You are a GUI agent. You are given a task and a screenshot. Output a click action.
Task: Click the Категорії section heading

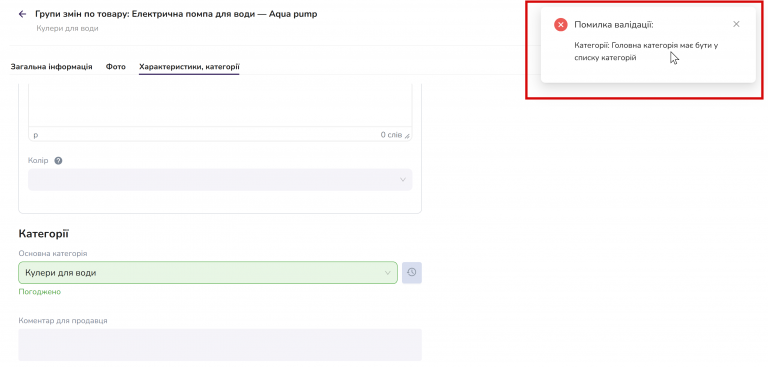44,234
